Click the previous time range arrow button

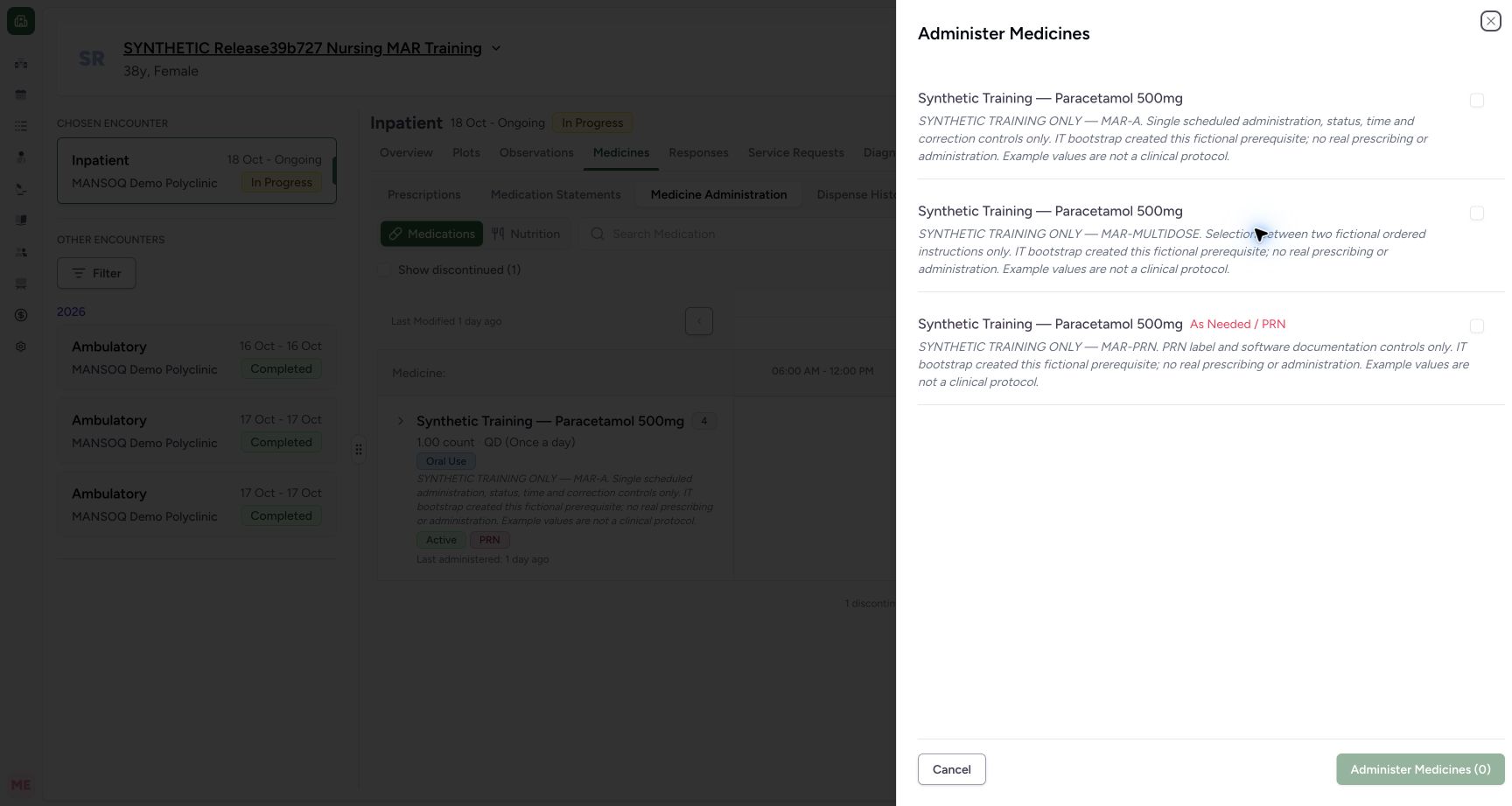(699, 321)
